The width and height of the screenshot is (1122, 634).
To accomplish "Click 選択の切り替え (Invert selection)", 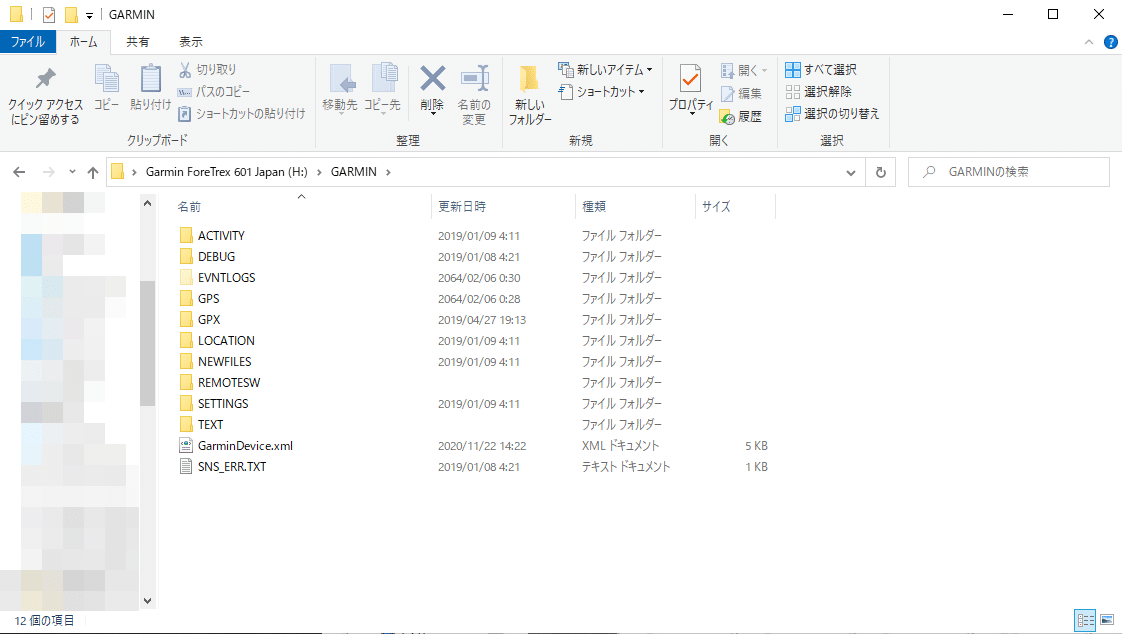I will pos(832,114).
